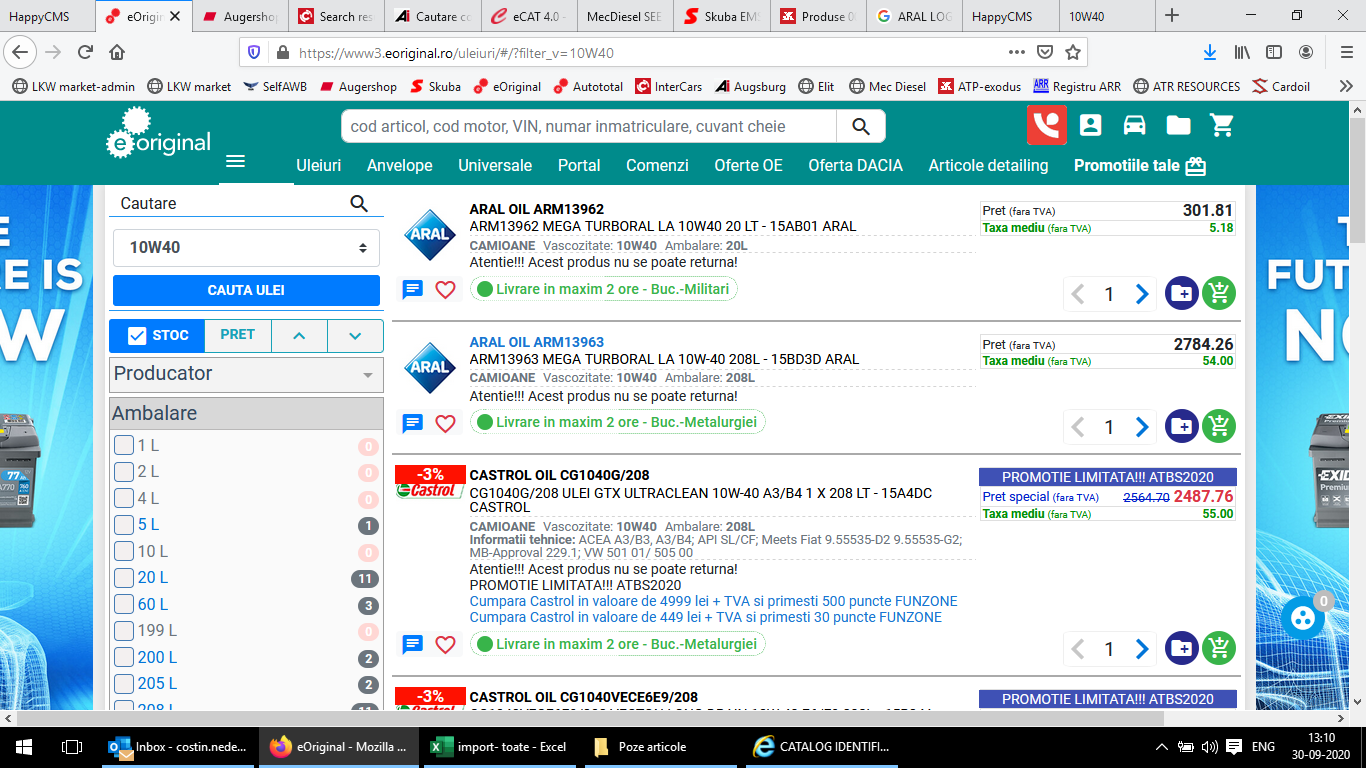Show more bookmarks with toolbar overflow chevron
The width and height of the screenshot is (1366, 768).
(1346, 86)
